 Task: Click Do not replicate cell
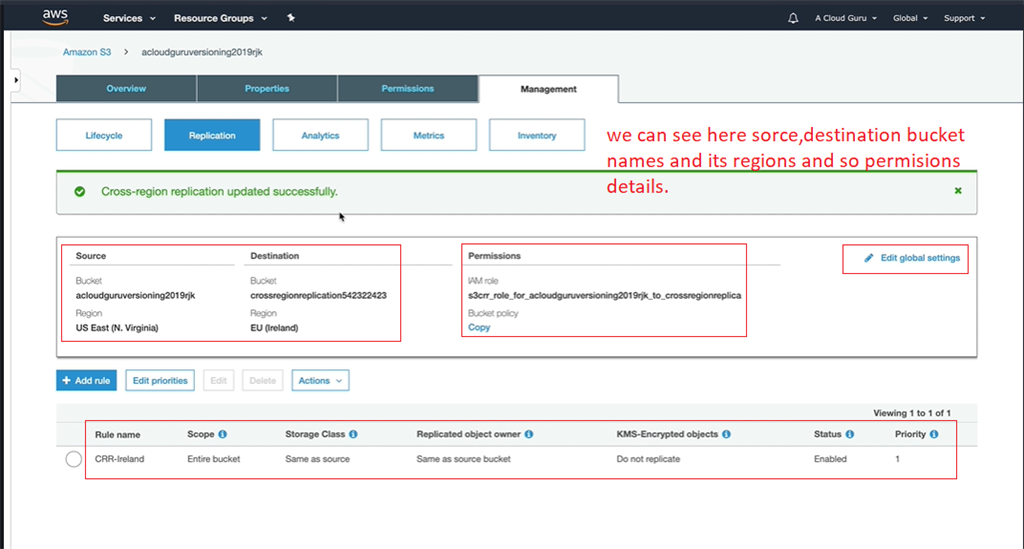[648, 459]
